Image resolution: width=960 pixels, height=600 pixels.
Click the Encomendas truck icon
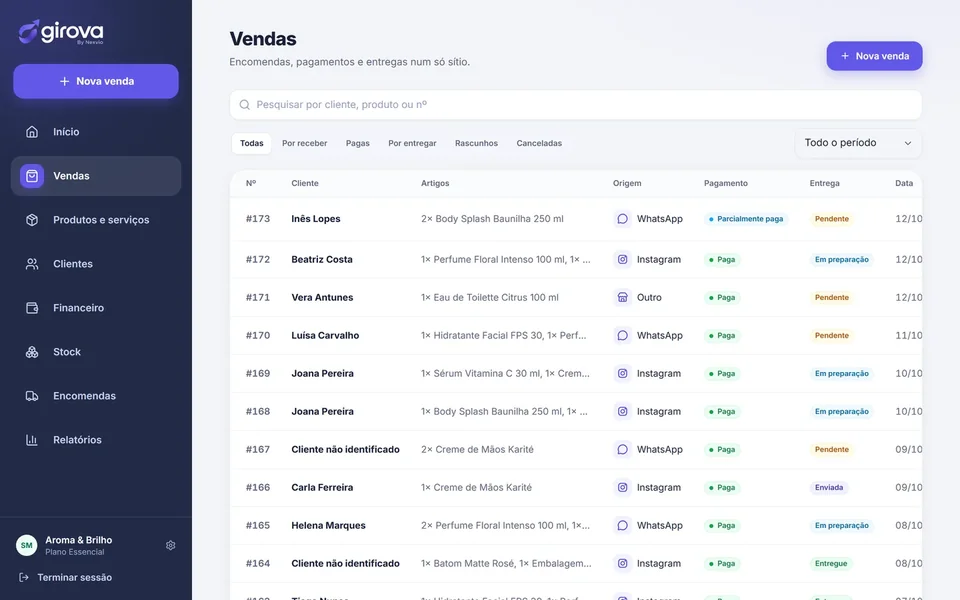[x=32, y=396]
